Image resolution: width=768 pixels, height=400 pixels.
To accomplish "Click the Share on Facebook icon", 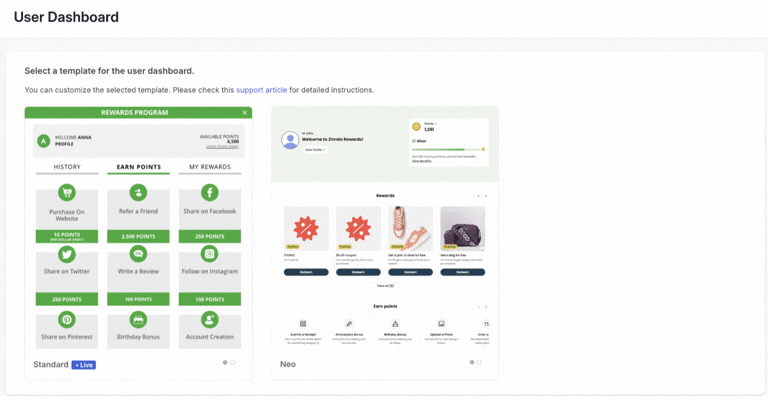I will click(210, 192).
